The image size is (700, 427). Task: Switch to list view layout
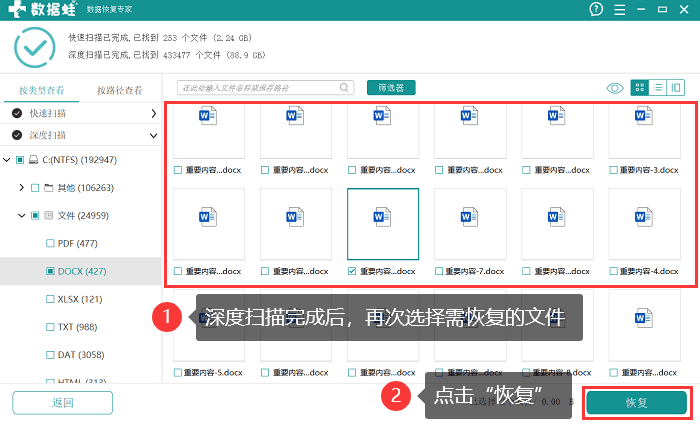coord(658,88)
